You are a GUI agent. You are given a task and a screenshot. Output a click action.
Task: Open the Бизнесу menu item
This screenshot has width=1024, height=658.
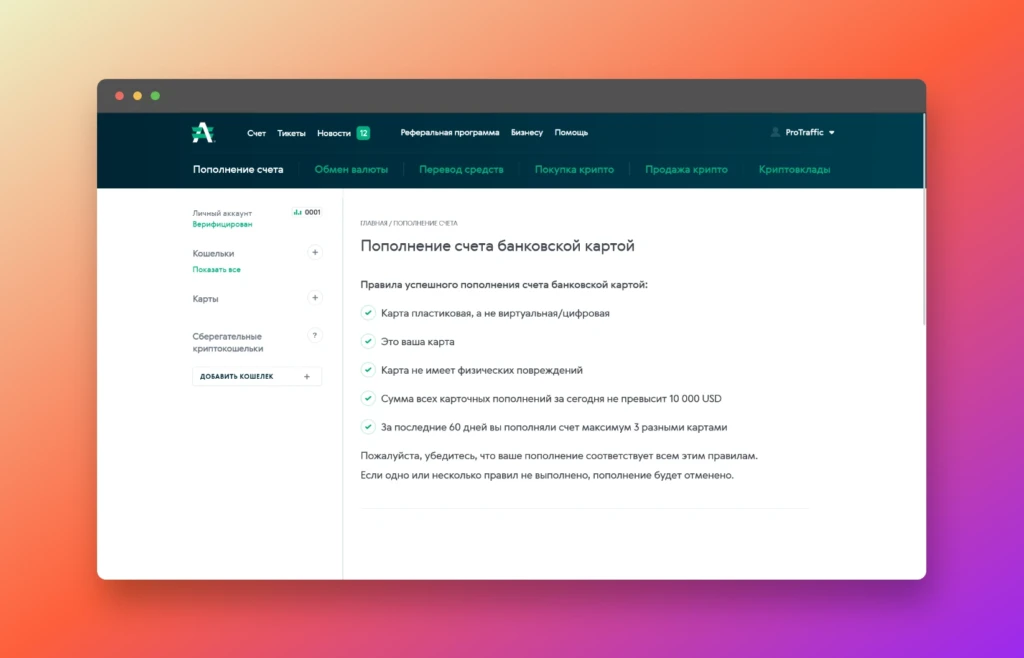click(527, 133)
